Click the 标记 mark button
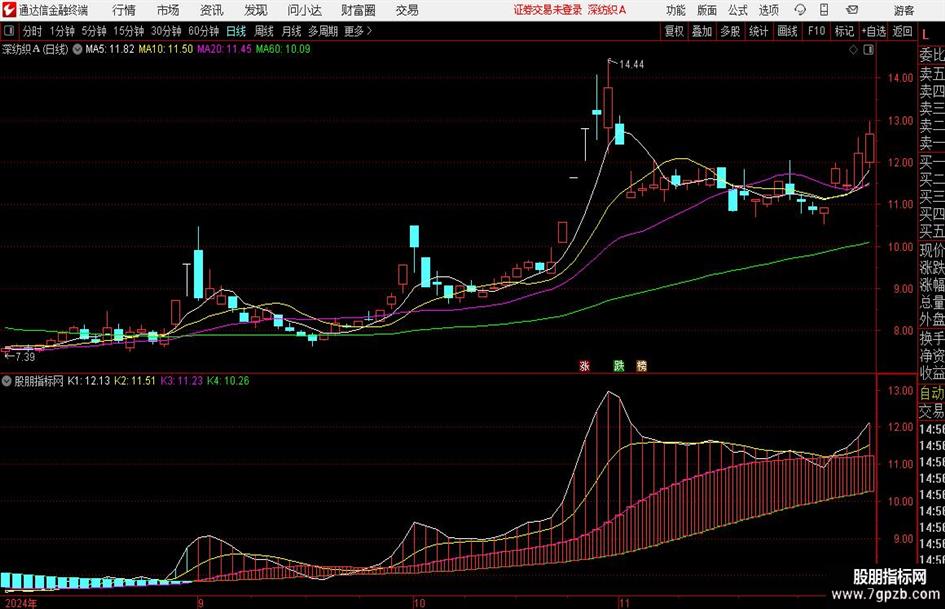The height and width of the screenshot is (609, 945). coord(844,31)
